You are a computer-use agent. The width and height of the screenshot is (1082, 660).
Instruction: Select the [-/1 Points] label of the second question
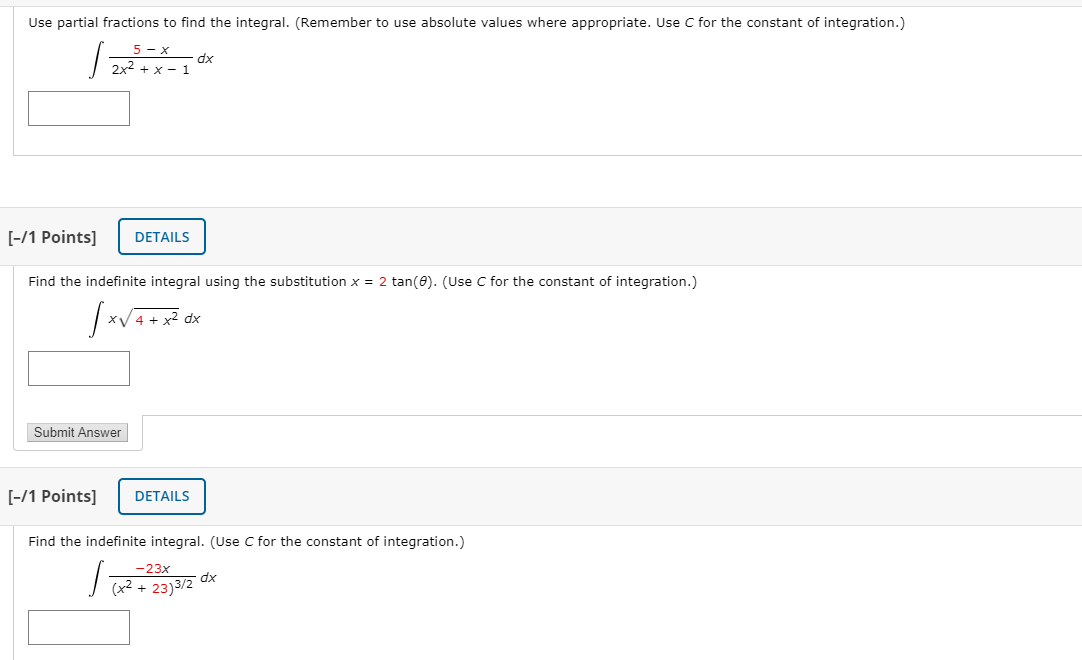(54, 237)
